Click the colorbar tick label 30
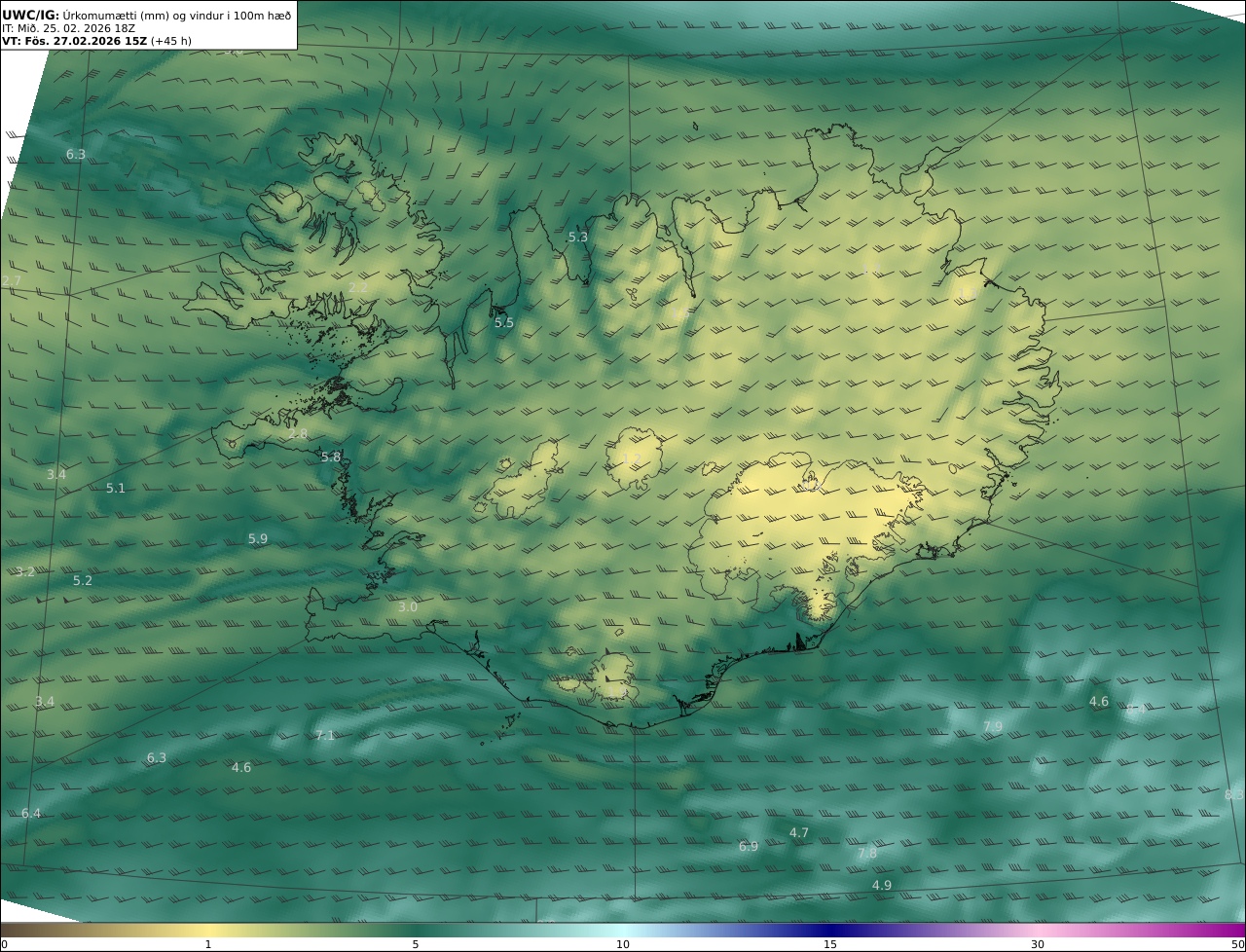 (1038, 944)
